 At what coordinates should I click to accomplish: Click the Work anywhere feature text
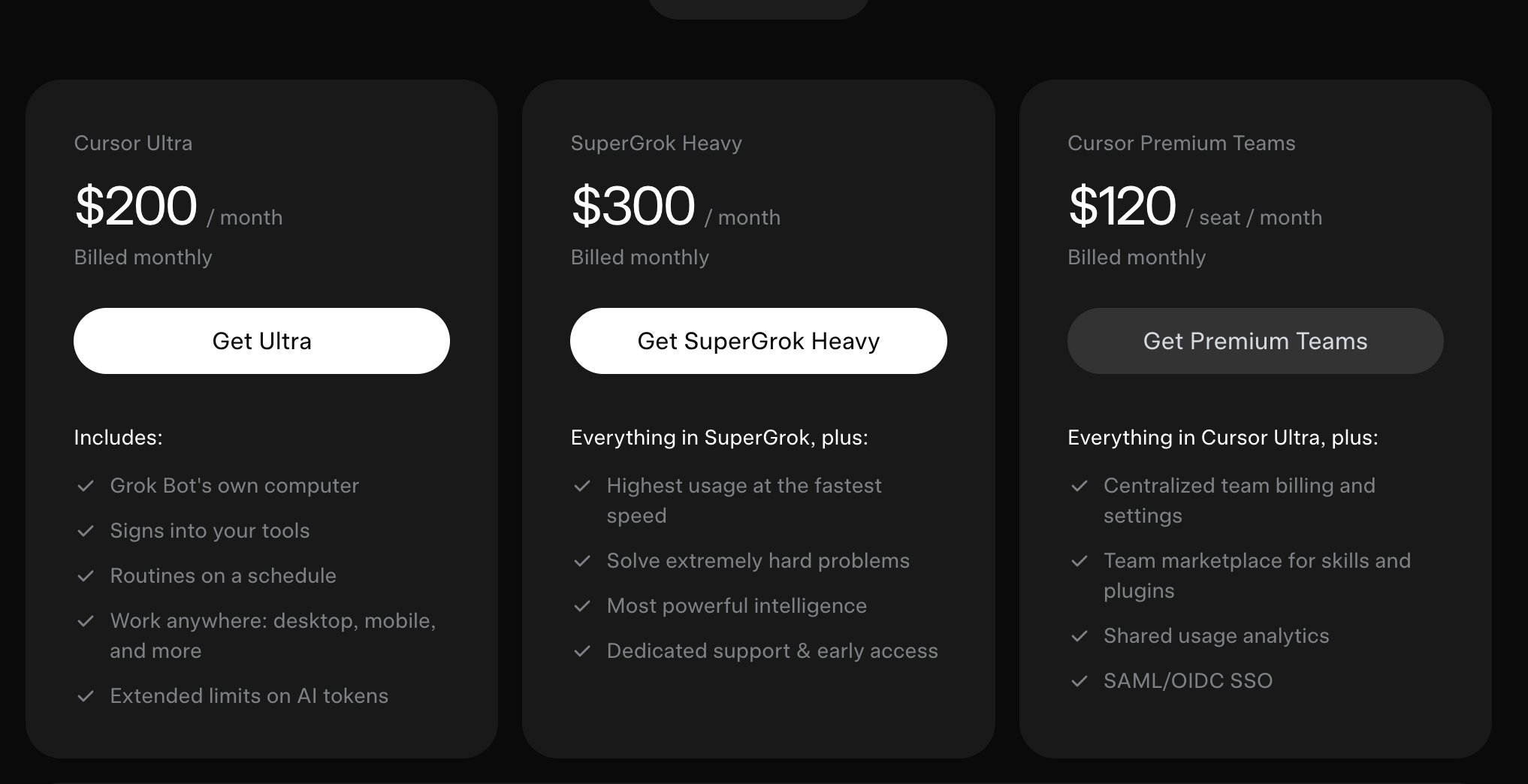click(273, 635)
